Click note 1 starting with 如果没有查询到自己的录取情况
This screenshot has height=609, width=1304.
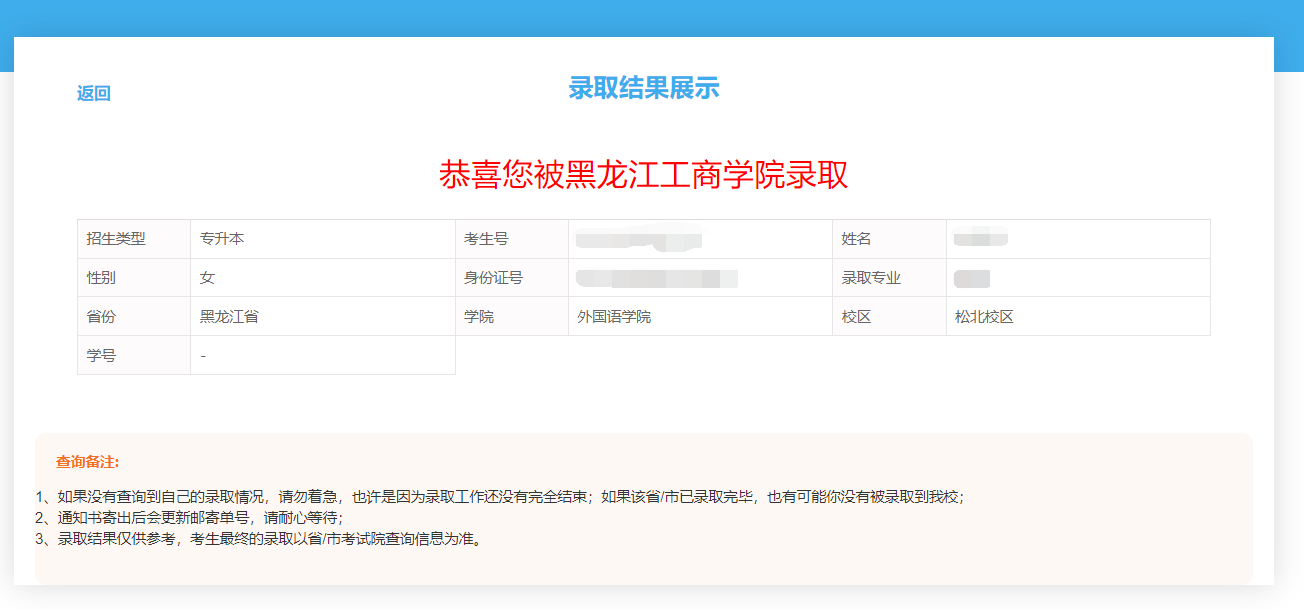coord(500,496)
